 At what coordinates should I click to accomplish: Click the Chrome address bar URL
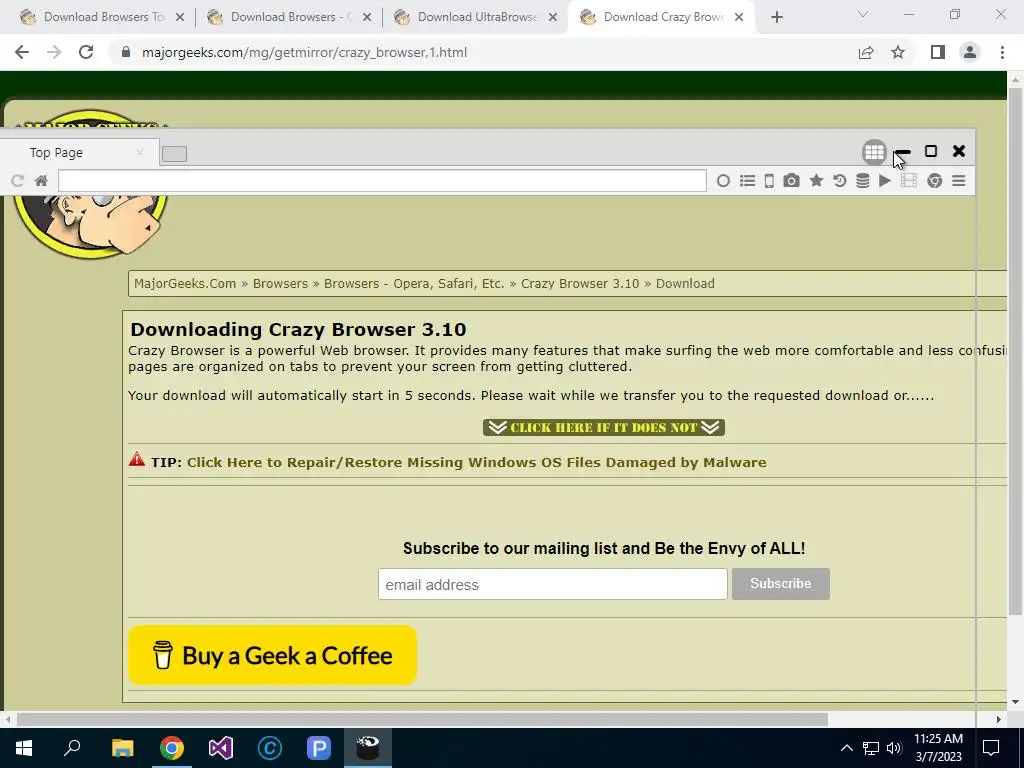304,52
